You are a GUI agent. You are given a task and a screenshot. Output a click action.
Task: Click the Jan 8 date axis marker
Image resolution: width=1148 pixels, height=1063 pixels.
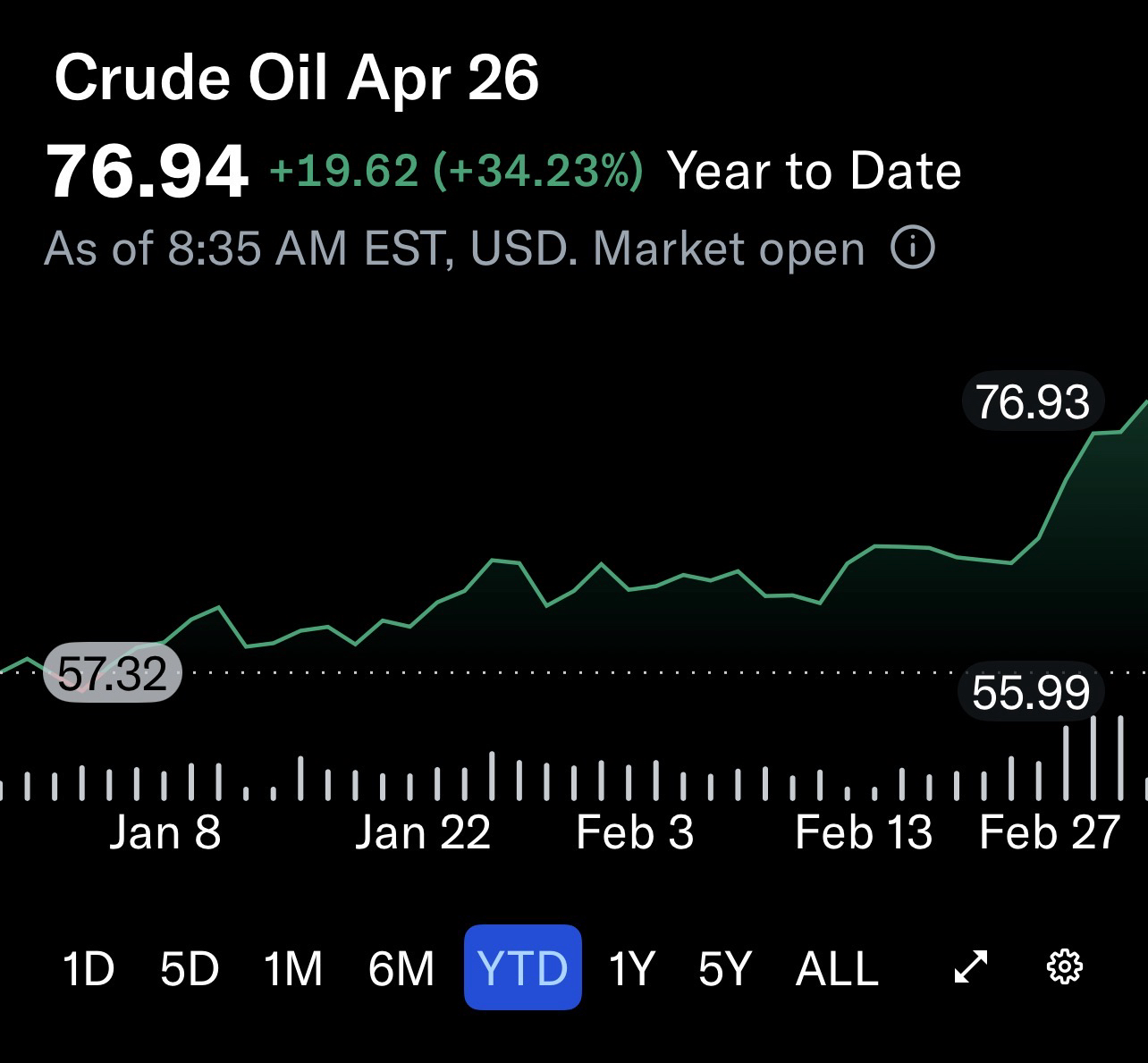(165, 832)
